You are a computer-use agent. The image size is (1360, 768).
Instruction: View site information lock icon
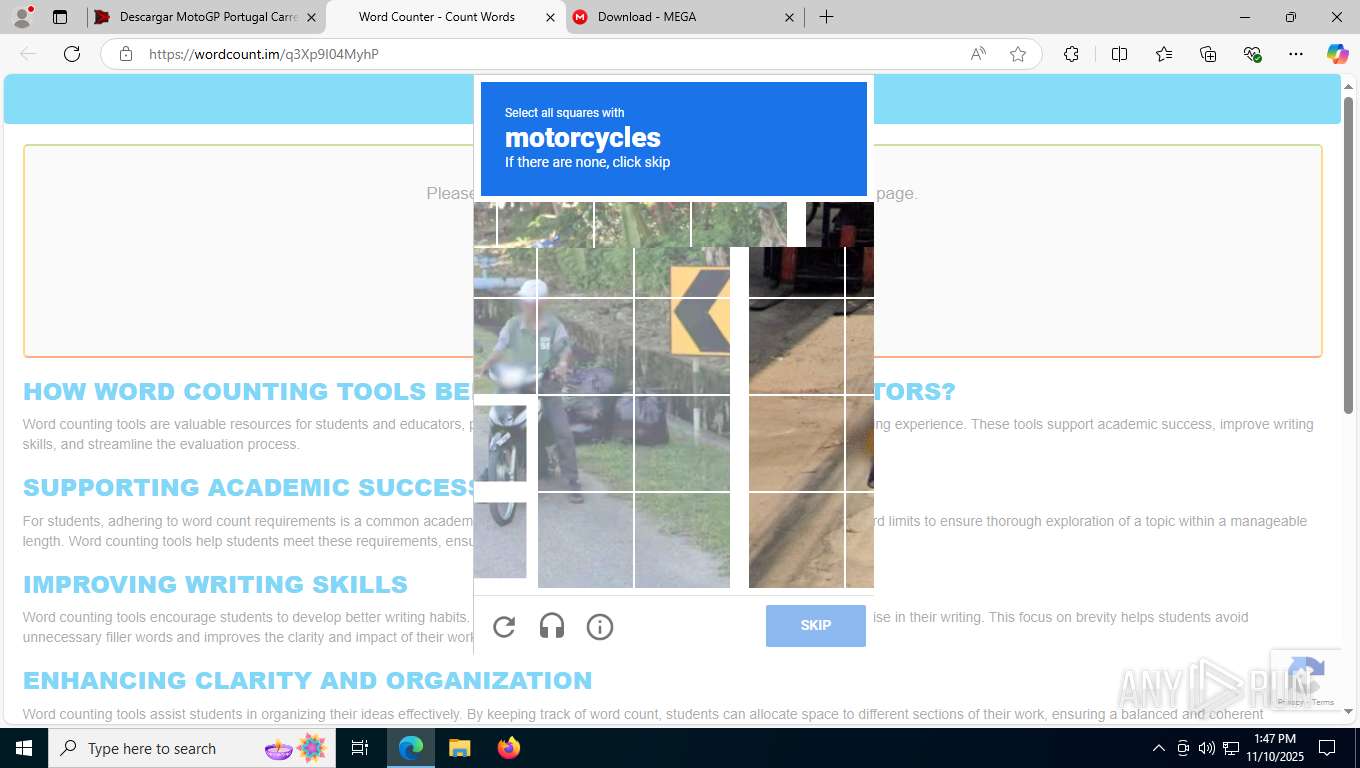pyautogui.click(x=126, y=54)
